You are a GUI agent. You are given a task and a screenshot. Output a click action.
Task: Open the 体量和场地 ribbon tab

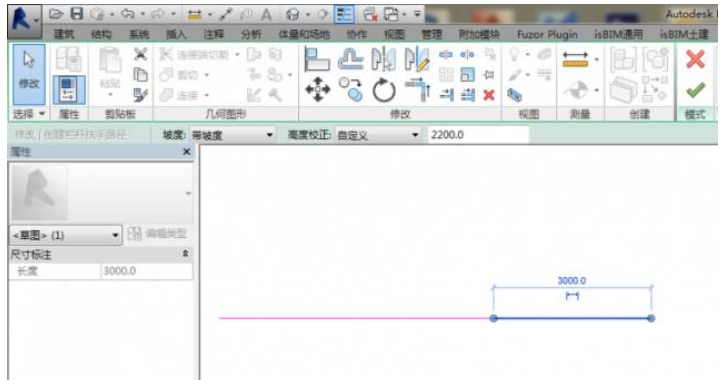(304, 34)
